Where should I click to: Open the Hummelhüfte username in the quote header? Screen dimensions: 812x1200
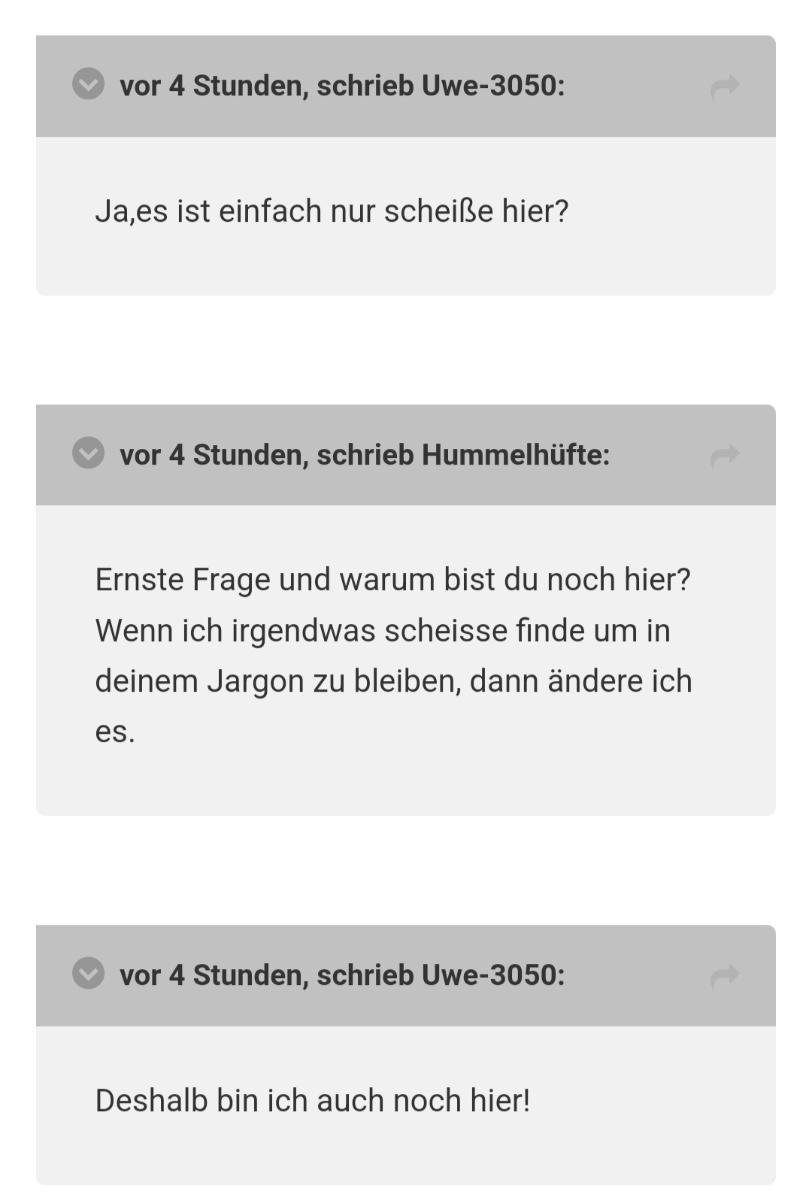(x=514, y=455)
